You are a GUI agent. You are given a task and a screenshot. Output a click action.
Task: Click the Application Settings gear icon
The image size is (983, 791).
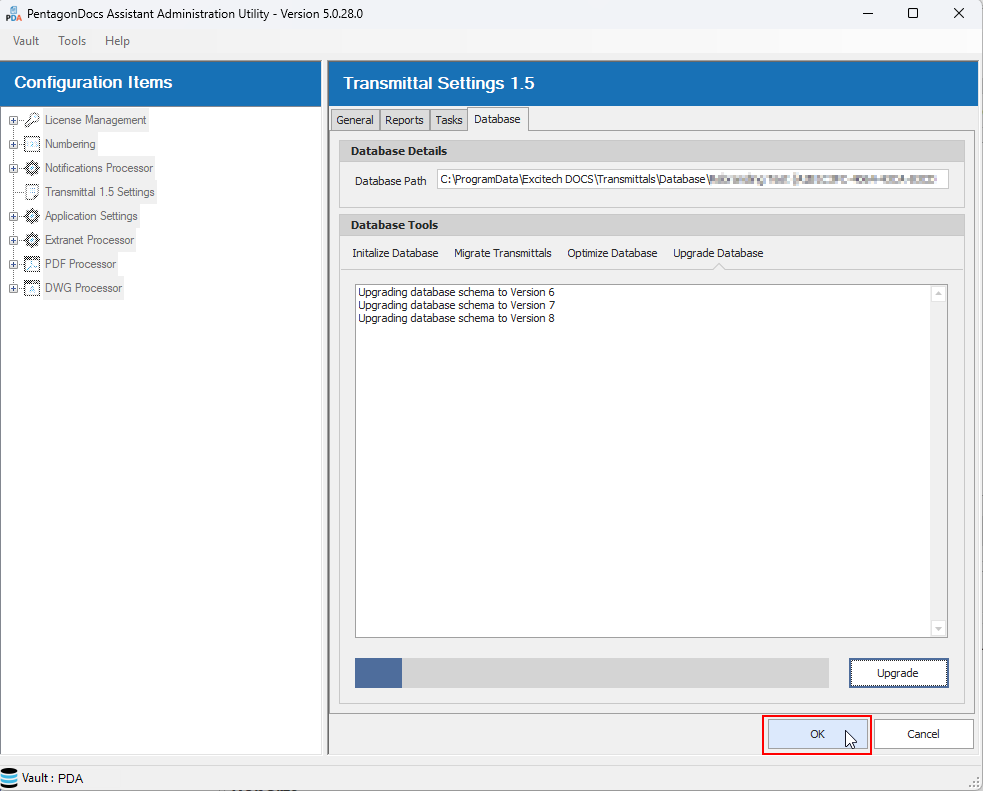(x=32, y=216)
